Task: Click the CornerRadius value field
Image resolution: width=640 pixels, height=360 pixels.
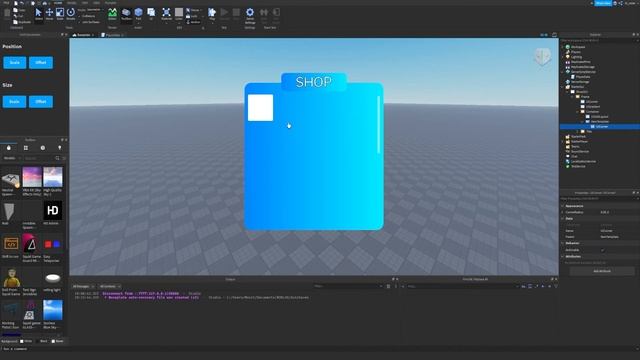Action: pyautogui.click(x=619, y=212)
